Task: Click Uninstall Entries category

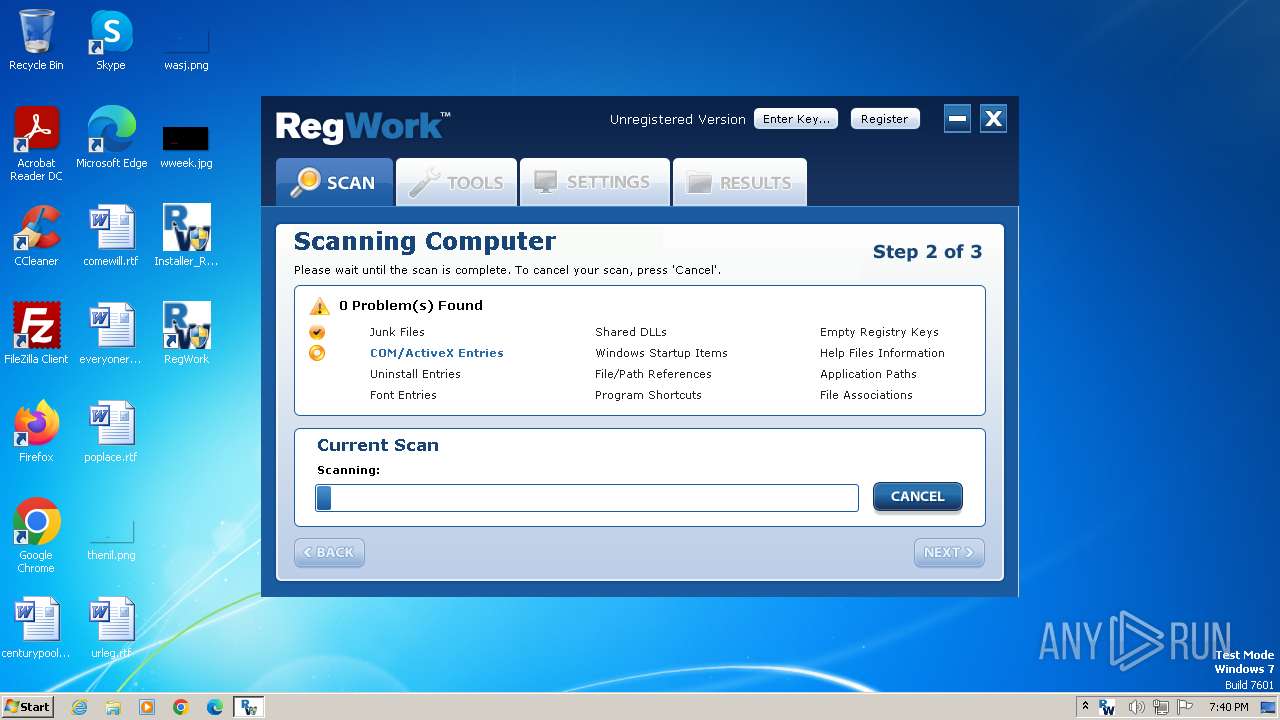Action: [x=415, y=374]
